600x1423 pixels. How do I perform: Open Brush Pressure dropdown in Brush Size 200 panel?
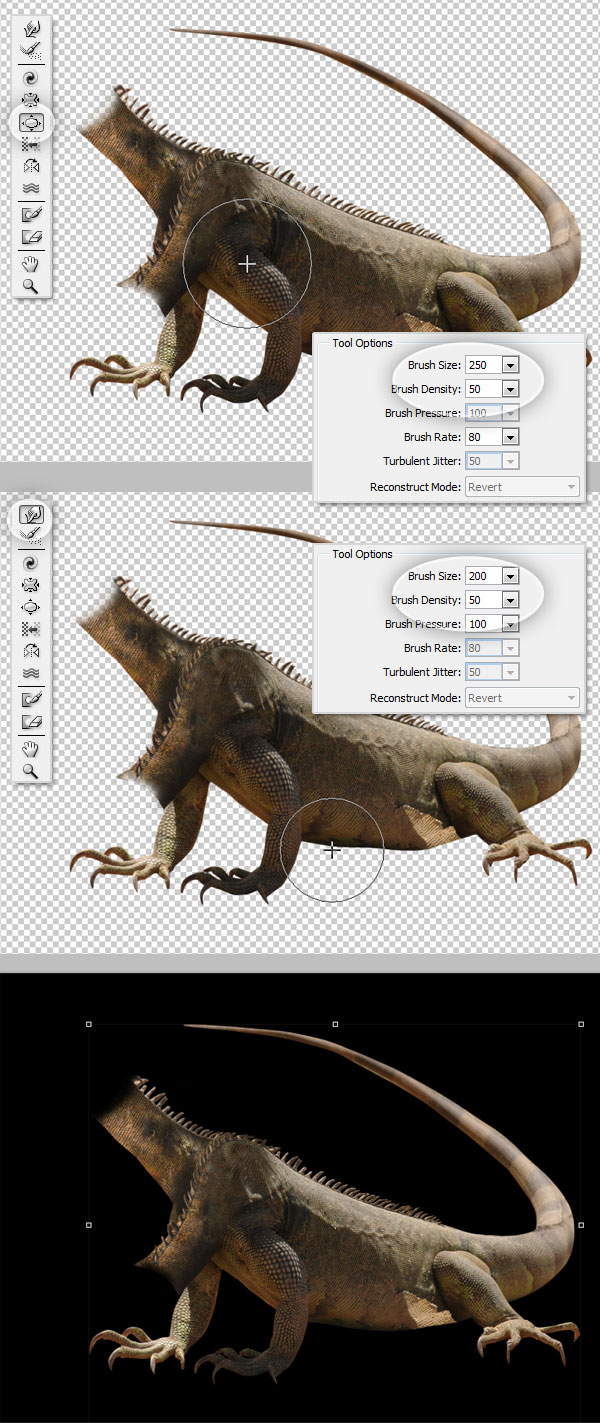click(511, 624)
